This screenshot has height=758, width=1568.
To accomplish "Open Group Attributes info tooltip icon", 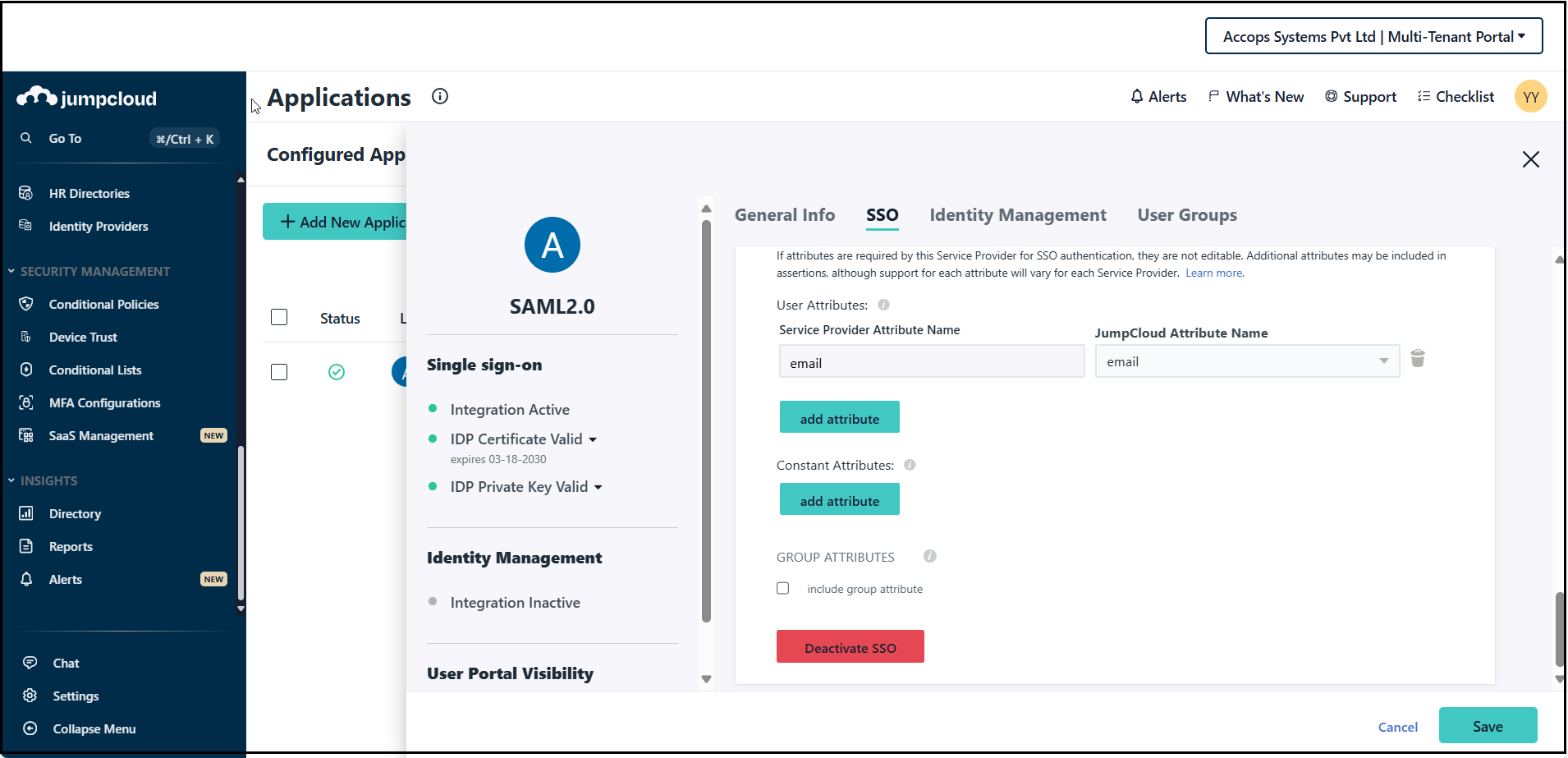I will (929, 557).
